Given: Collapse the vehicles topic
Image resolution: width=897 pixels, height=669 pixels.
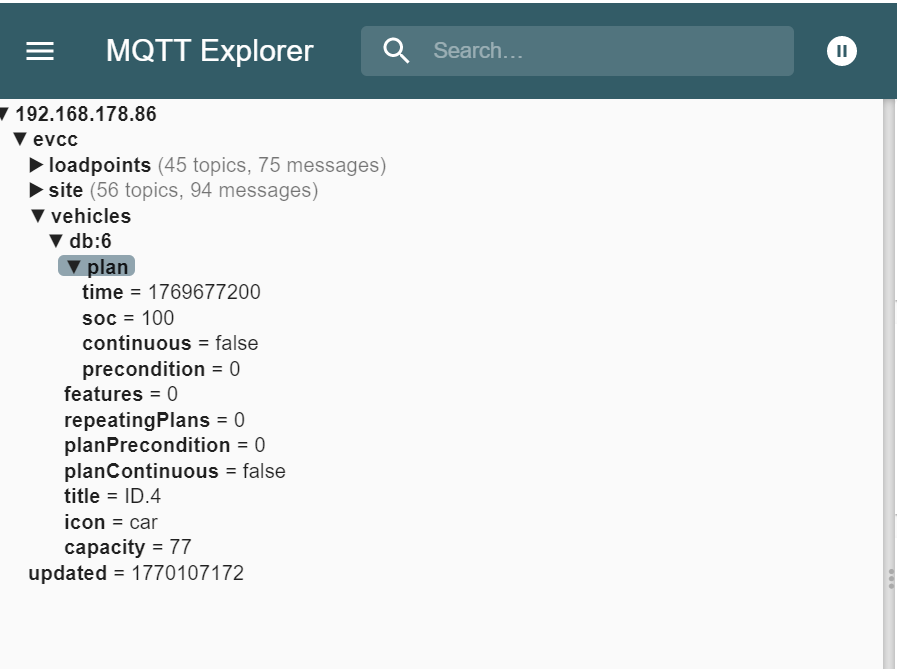Looking at the screenshot, I should point(38,216).
